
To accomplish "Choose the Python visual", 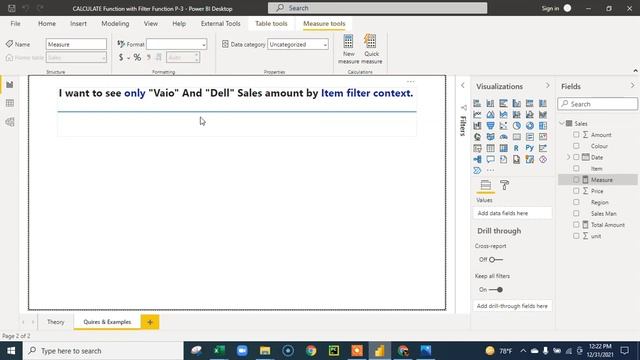I will pyautogui.click(x=530, y=148).
